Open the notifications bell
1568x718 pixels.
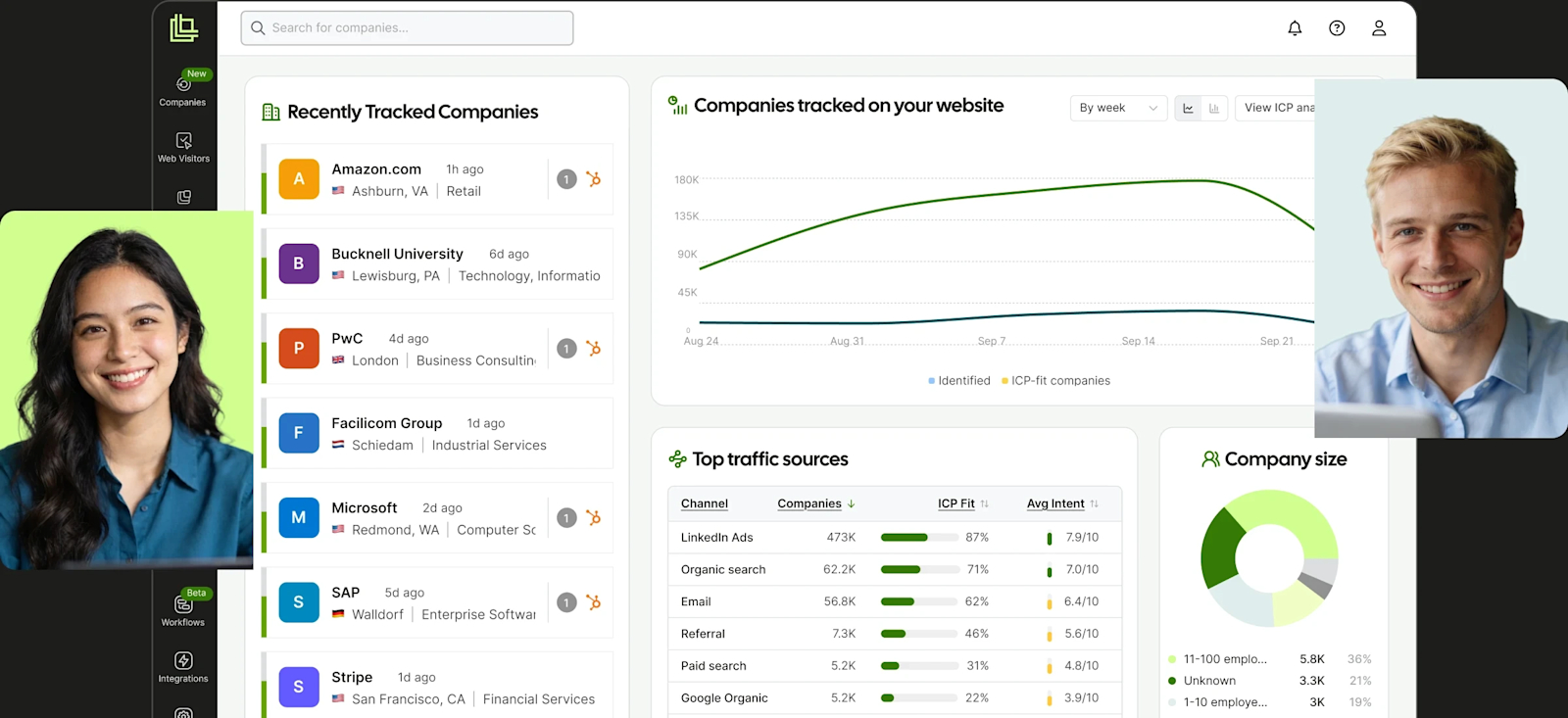(x=1295, y=28)
